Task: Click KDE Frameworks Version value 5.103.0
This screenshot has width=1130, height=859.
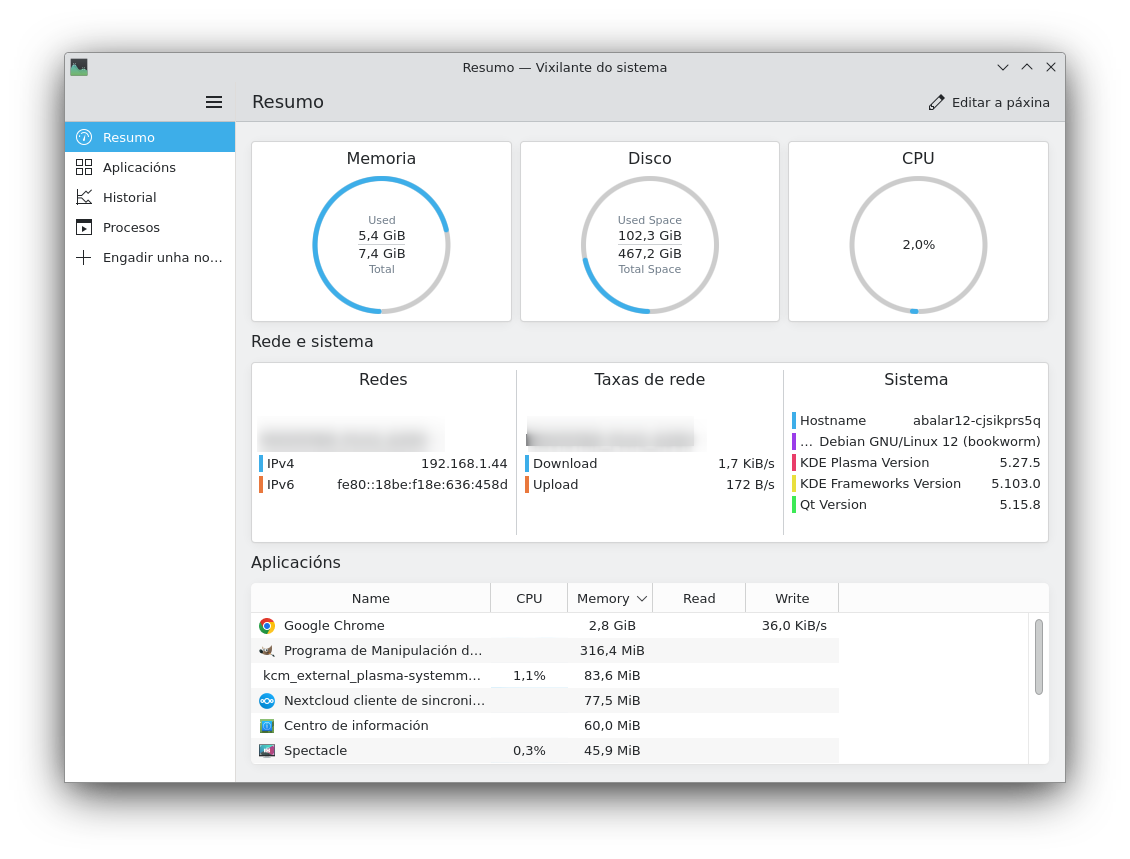Action: (1015, 484)
